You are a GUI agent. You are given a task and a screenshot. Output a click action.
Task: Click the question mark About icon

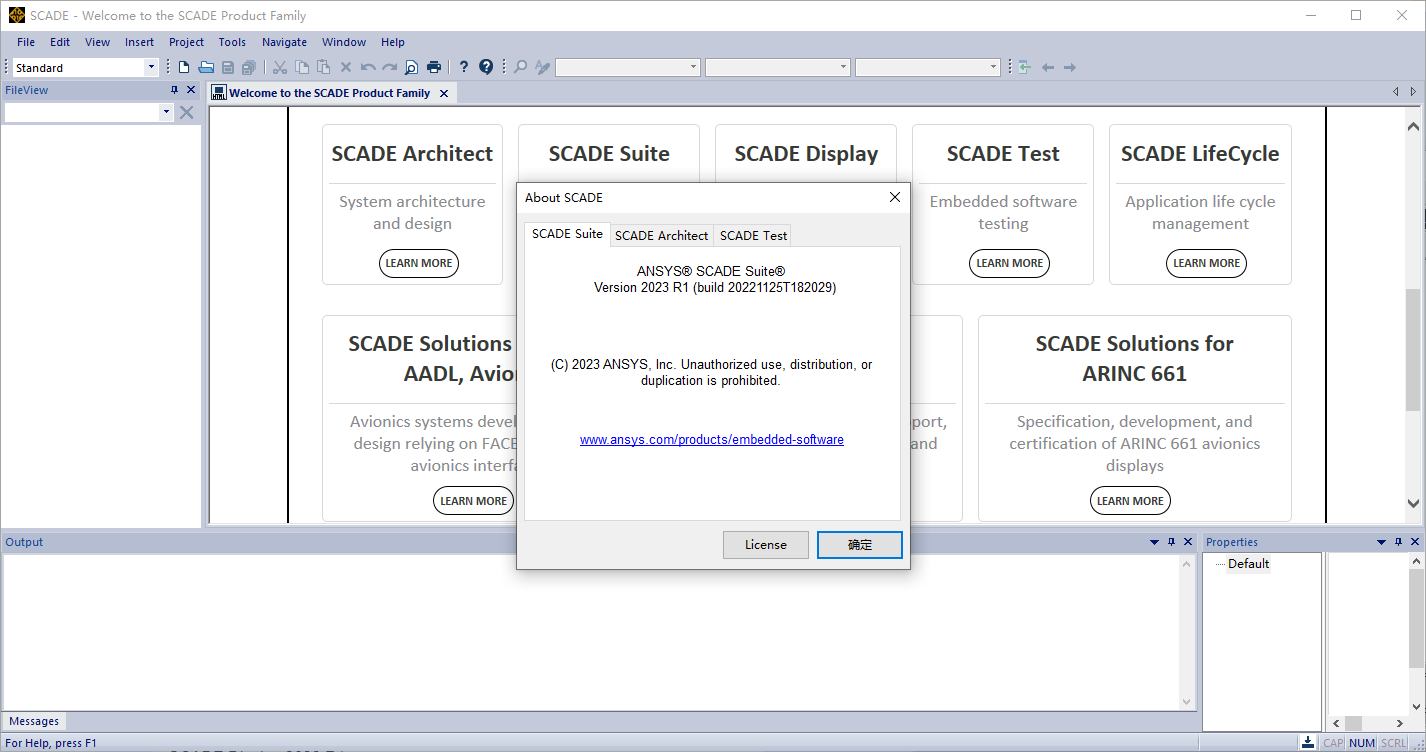click(x=464, y=67)
